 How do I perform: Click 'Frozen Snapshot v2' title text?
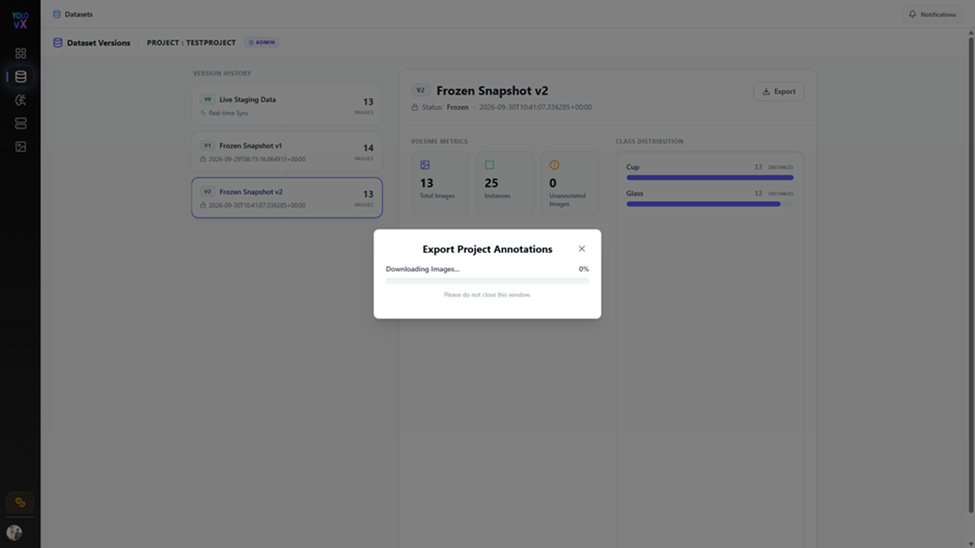pyautogui.click(x=492, y=91)
